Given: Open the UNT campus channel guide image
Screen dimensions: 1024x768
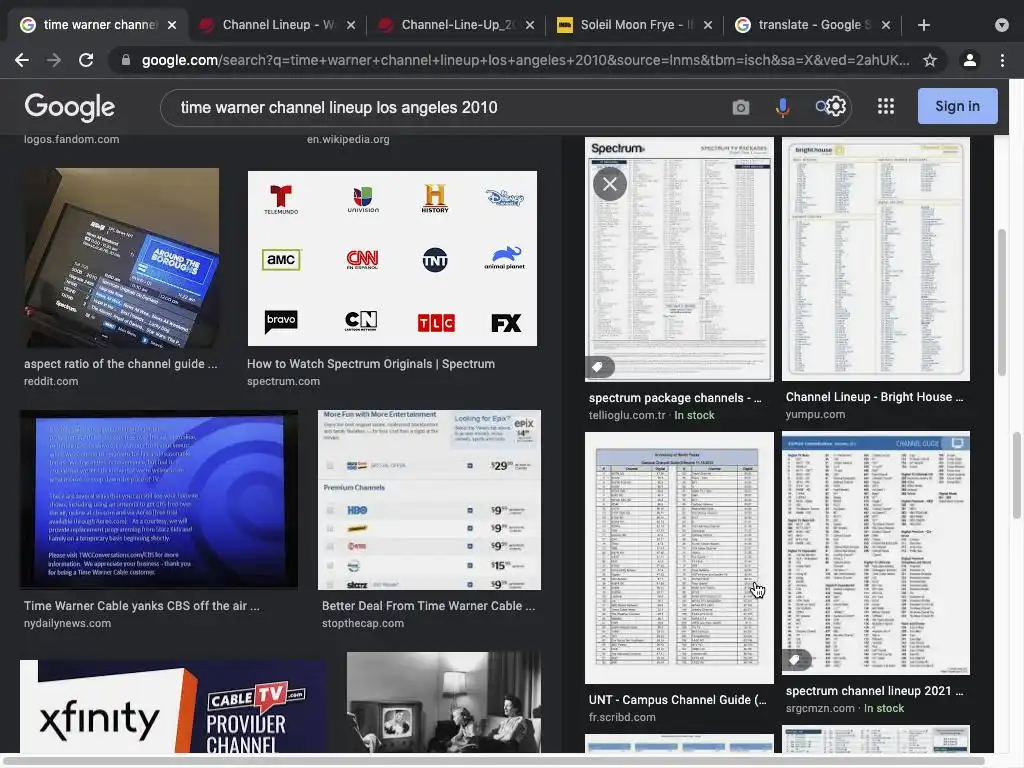Looking at the screenshot, I should tap(679, 558).
